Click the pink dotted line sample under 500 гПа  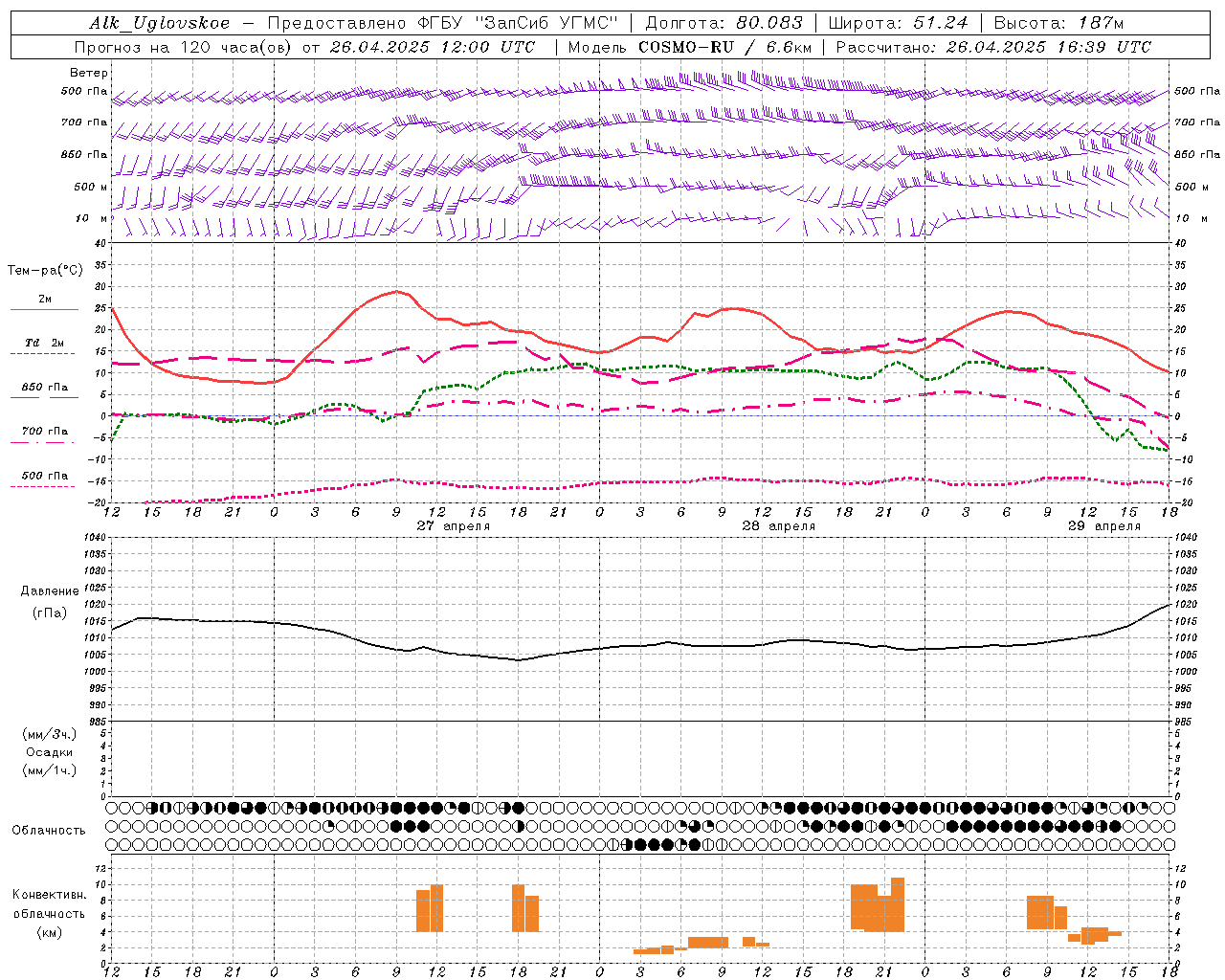click(x=43, y=486)
